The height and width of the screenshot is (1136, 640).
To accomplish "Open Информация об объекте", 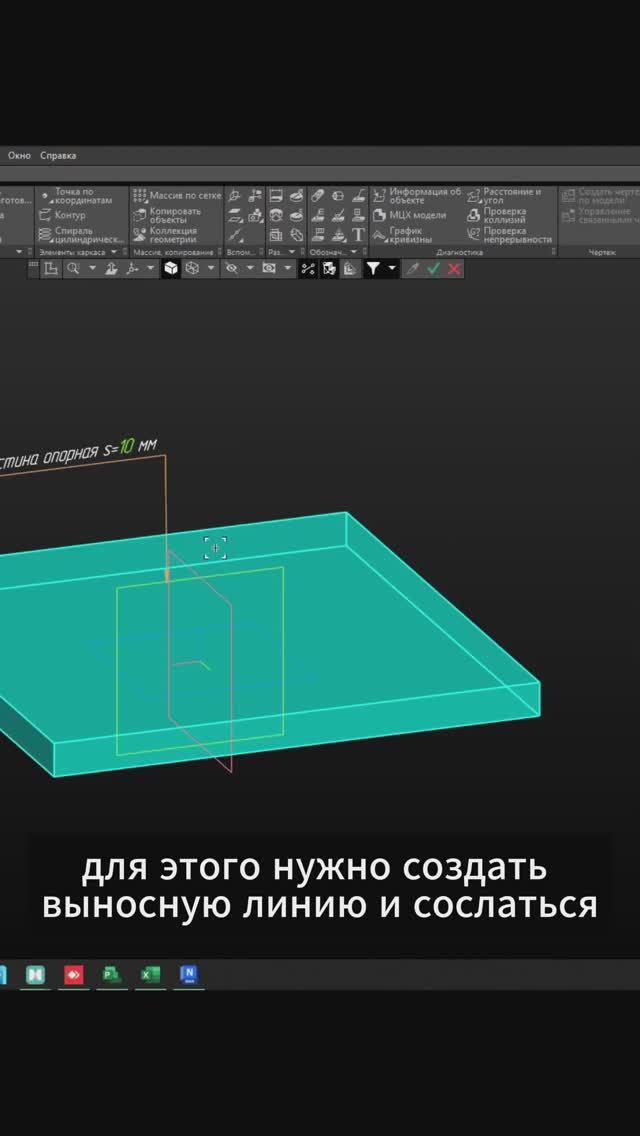I will 417,196.
